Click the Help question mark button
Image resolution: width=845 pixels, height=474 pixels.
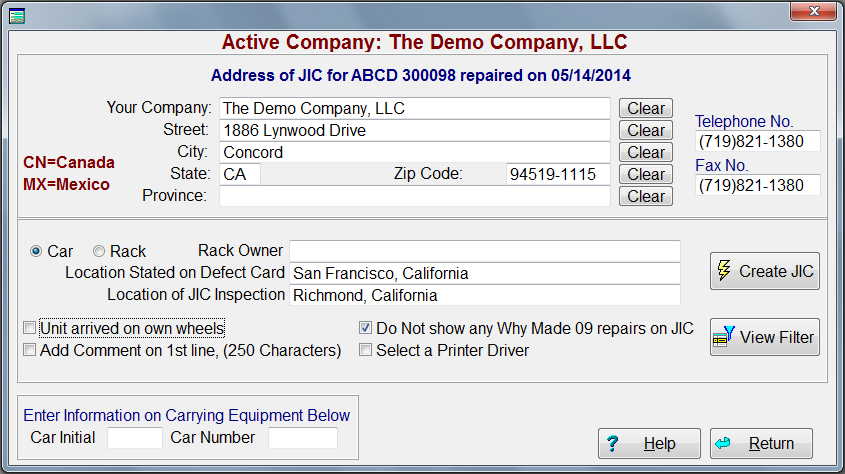tap(649, 443)
